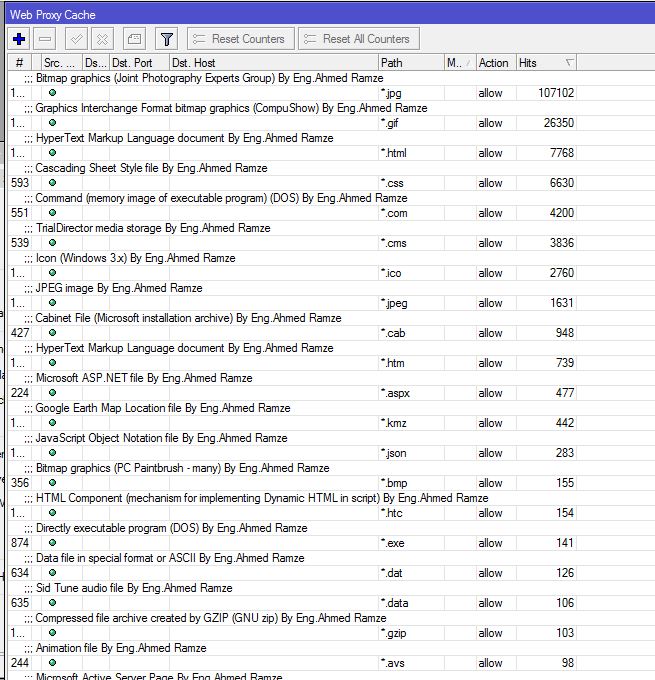
Task: Select the *.htc path cell
Action: 411,513
